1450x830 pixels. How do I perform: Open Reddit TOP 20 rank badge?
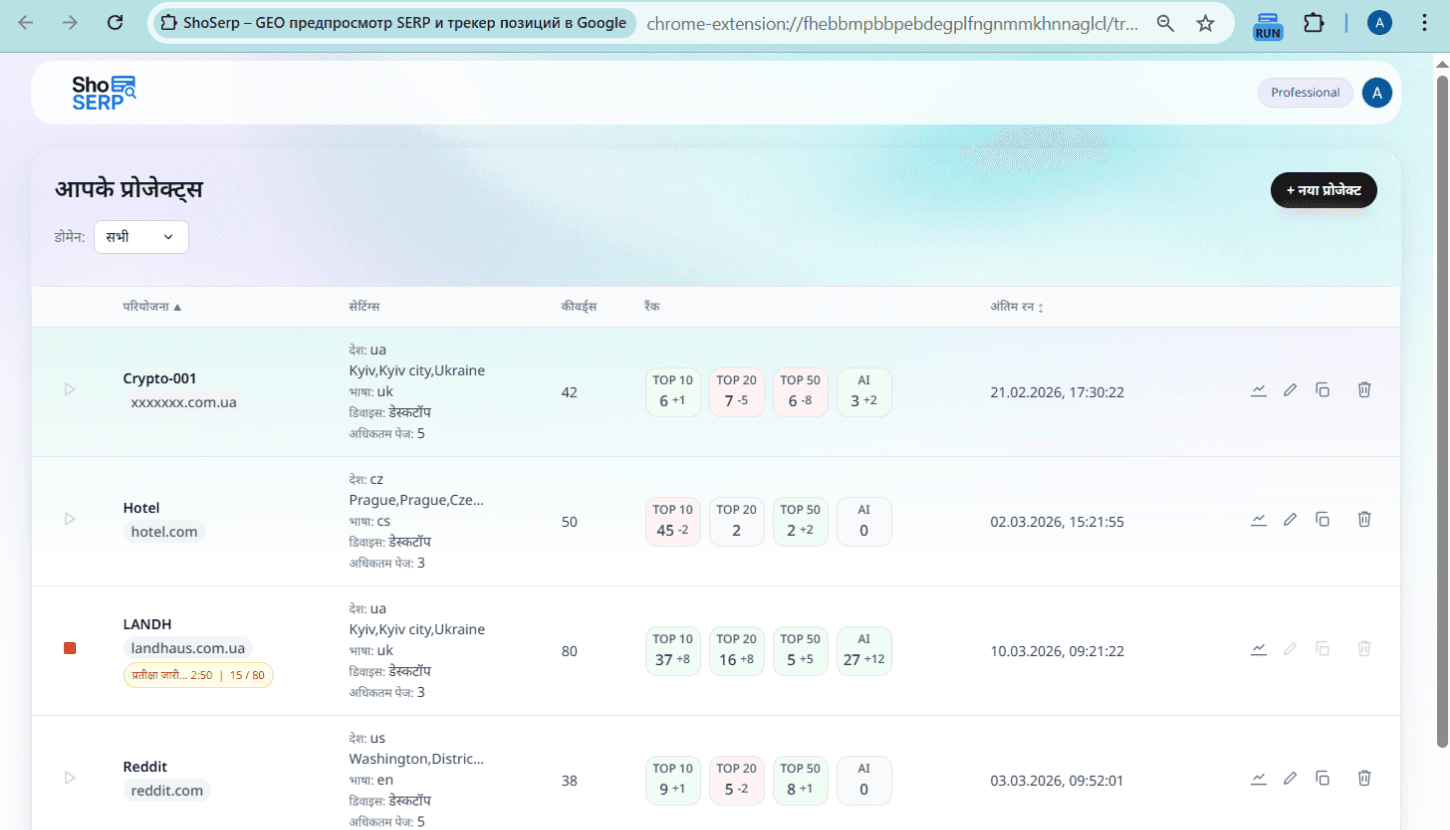[x=737, y=780]
